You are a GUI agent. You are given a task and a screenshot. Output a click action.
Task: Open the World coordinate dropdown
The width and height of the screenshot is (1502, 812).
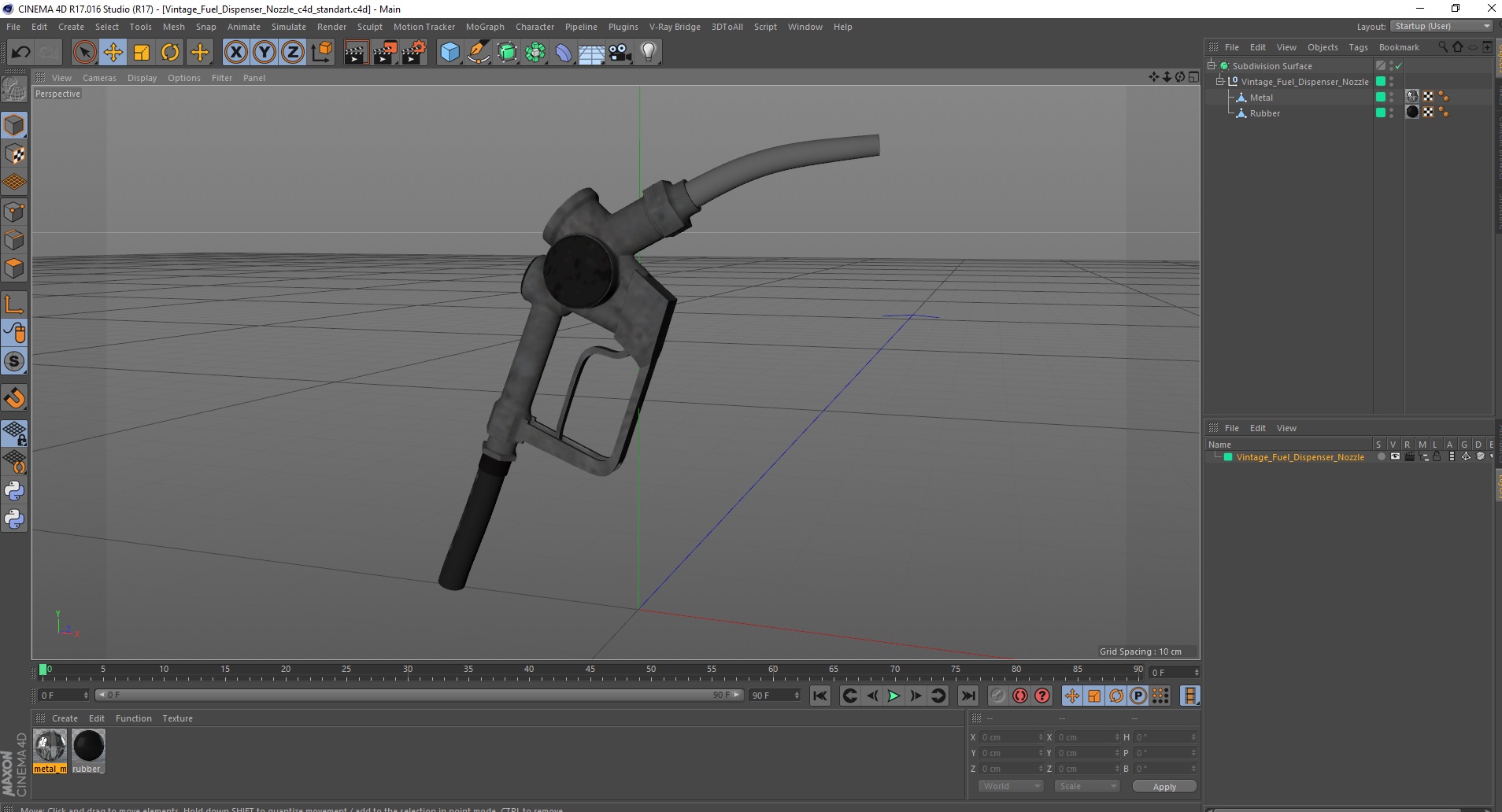pyautogui.click(x=1011, y=787)
